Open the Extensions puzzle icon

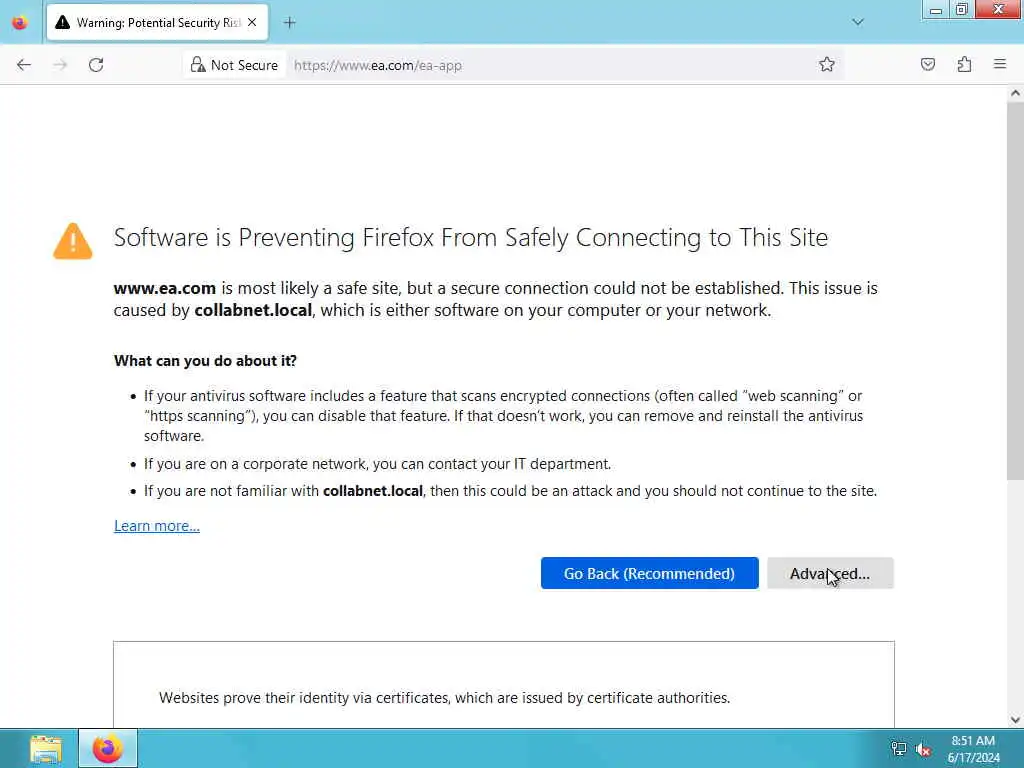964,65
